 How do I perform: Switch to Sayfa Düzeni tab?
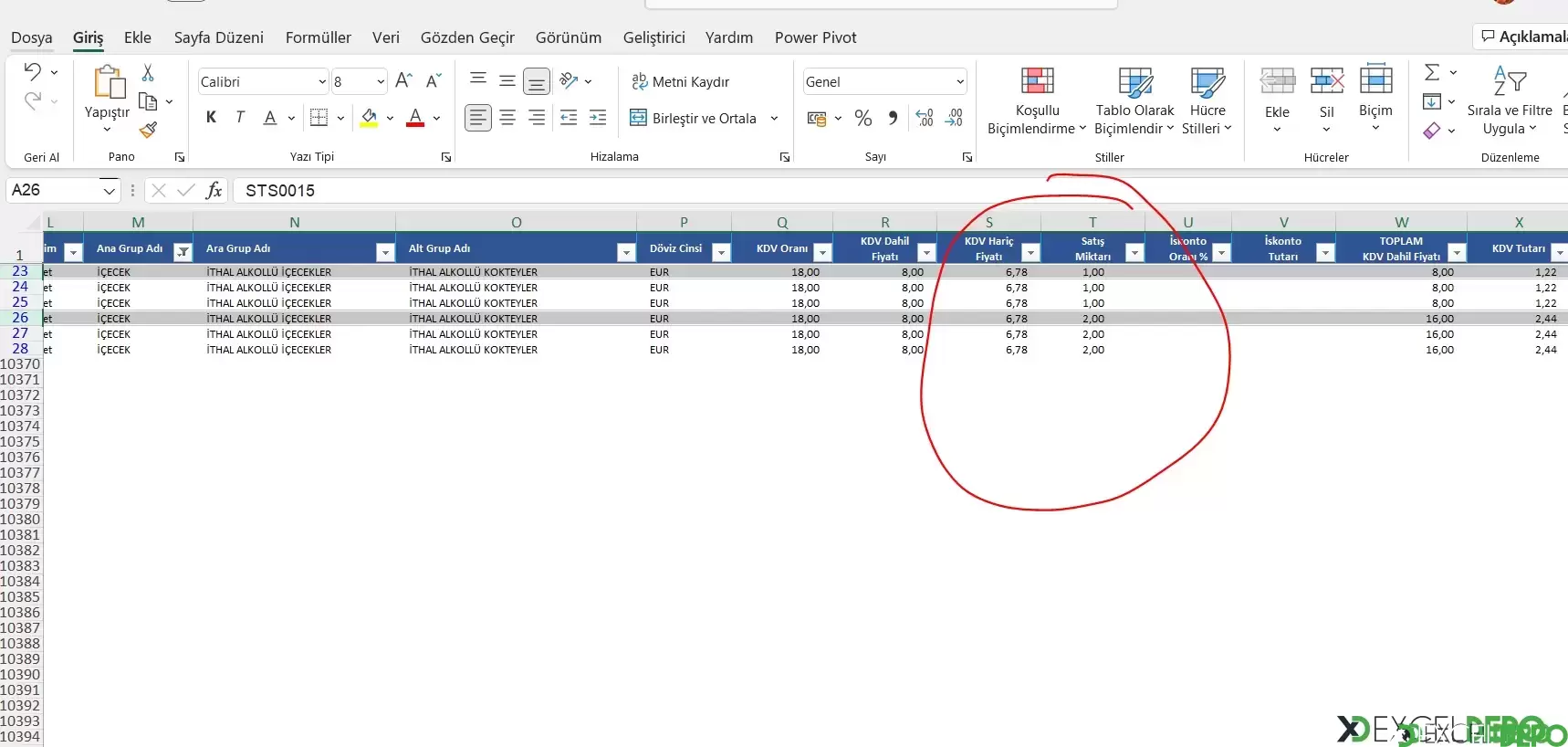click(x=219, y=37)
